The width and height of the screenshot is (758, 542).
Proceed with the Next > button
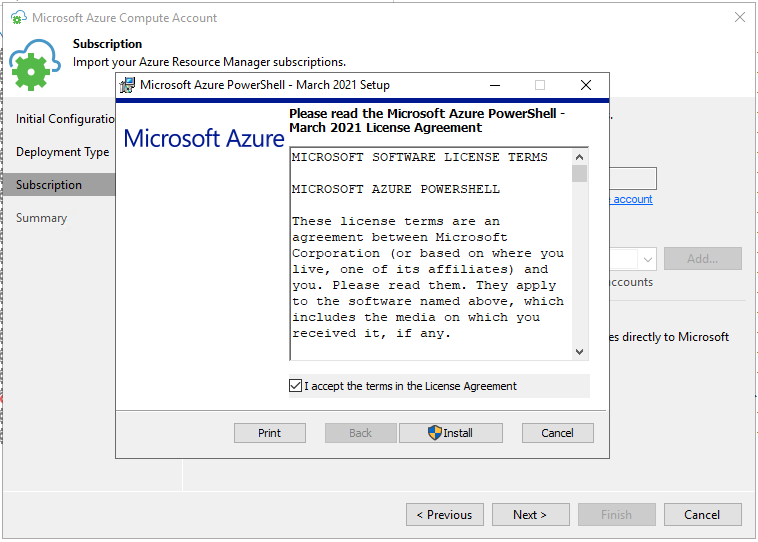point(530,514)
